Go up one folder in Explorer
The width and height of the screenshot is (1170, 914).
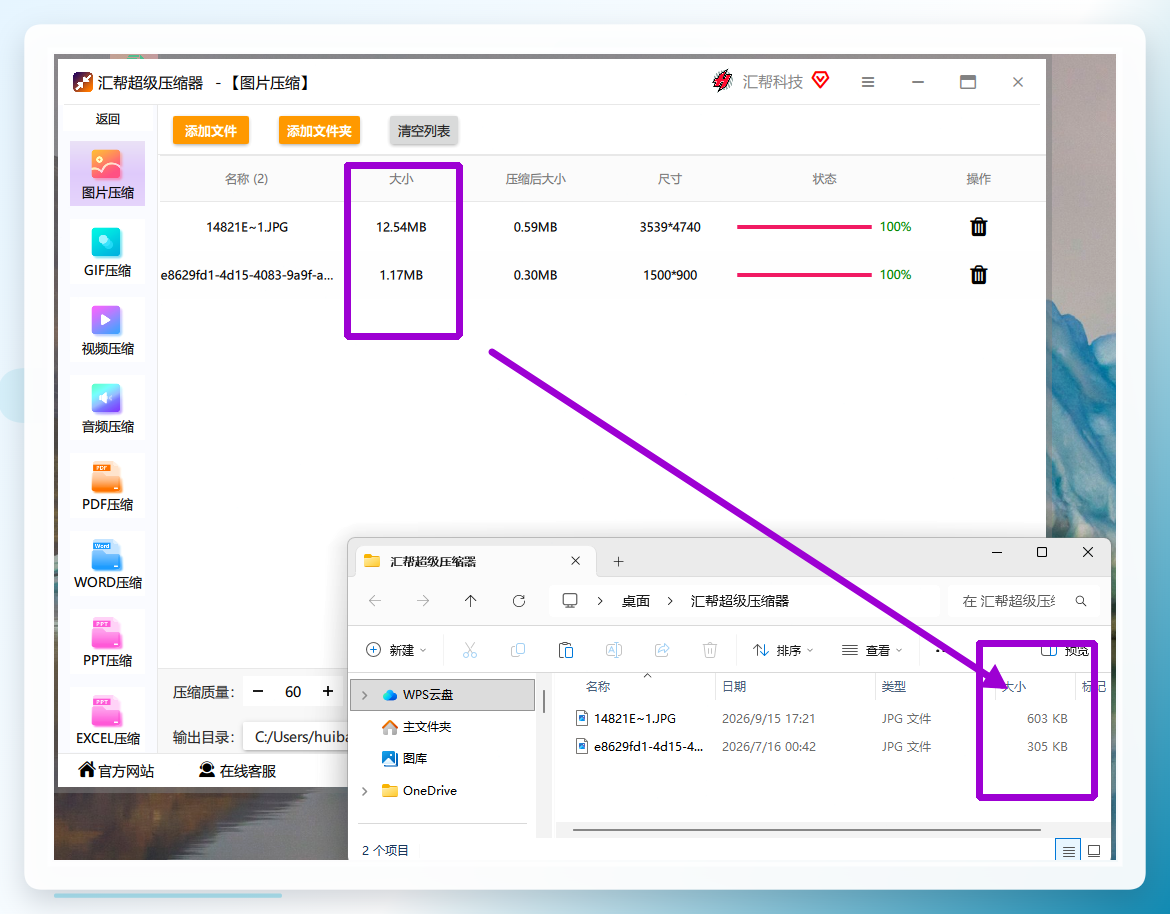(471, 601)
